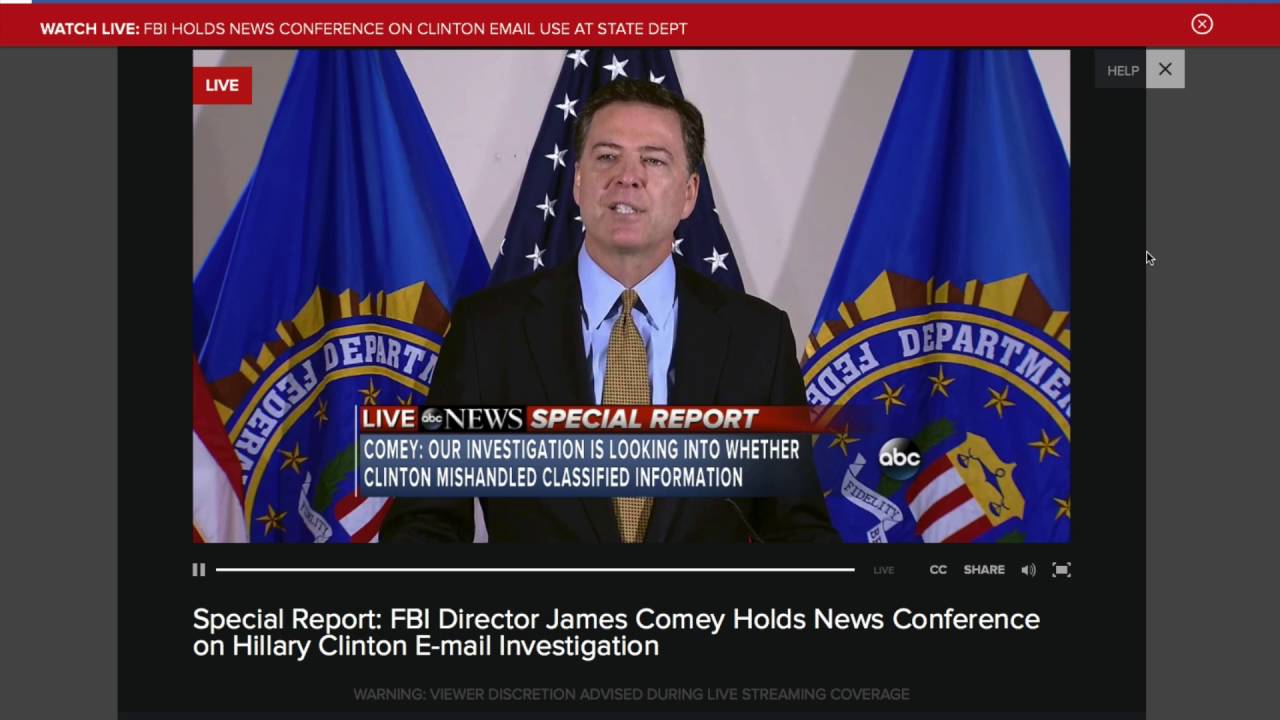Open the HELP panel

1122,70
